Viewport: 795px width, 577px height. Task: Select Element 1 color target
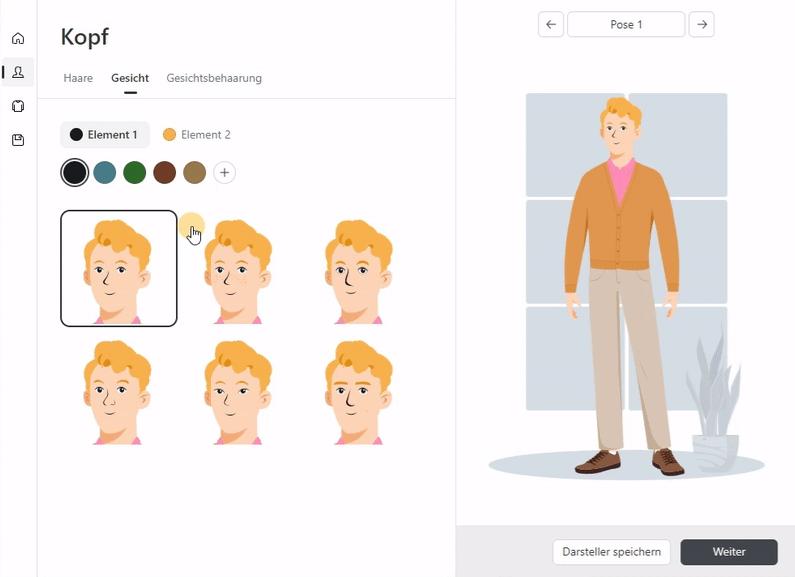pyautogui.click(x=104, y=135)
